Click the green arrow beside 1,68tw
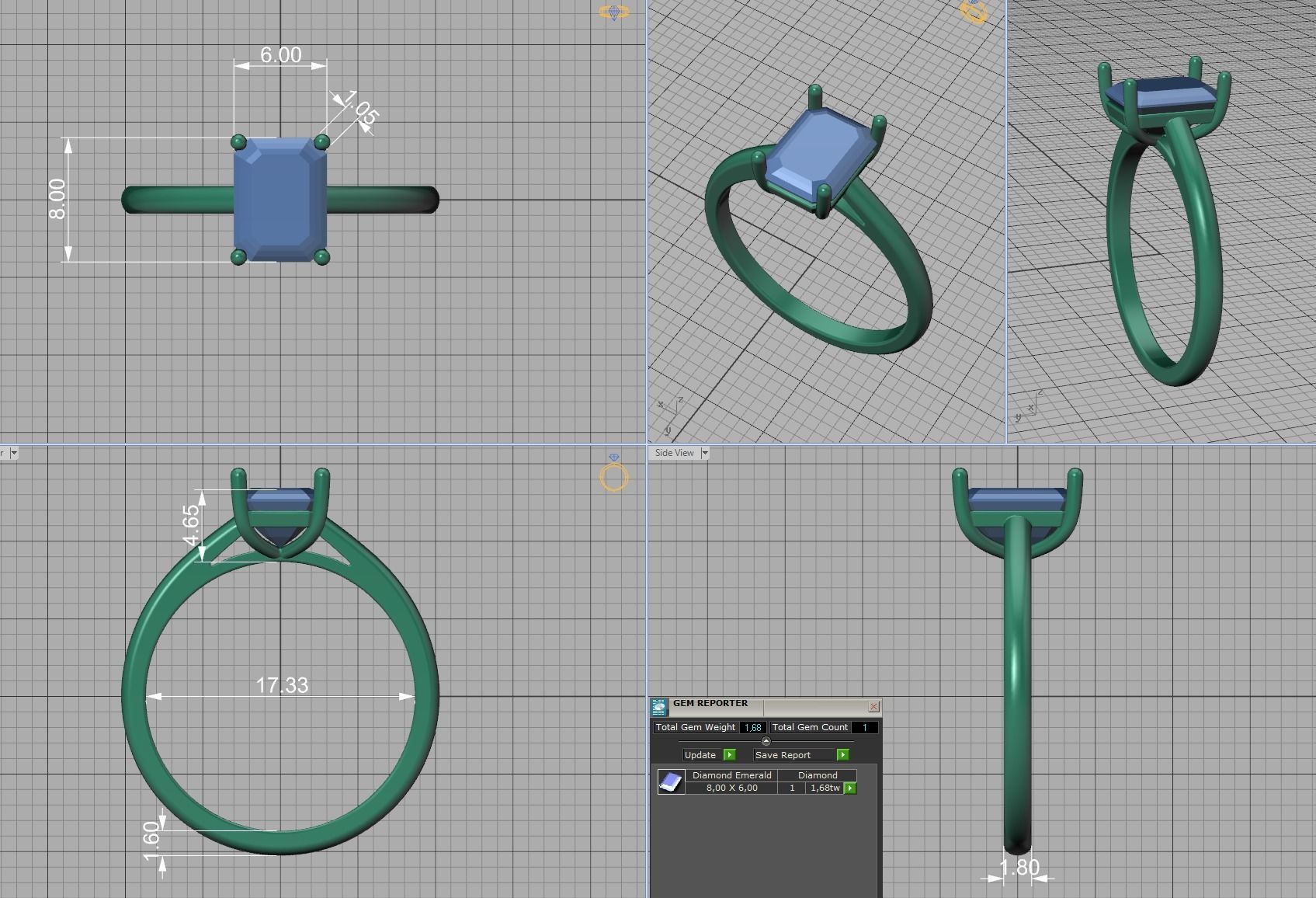The width and height of the screenshot is (1316, 898). click(850, 788)
